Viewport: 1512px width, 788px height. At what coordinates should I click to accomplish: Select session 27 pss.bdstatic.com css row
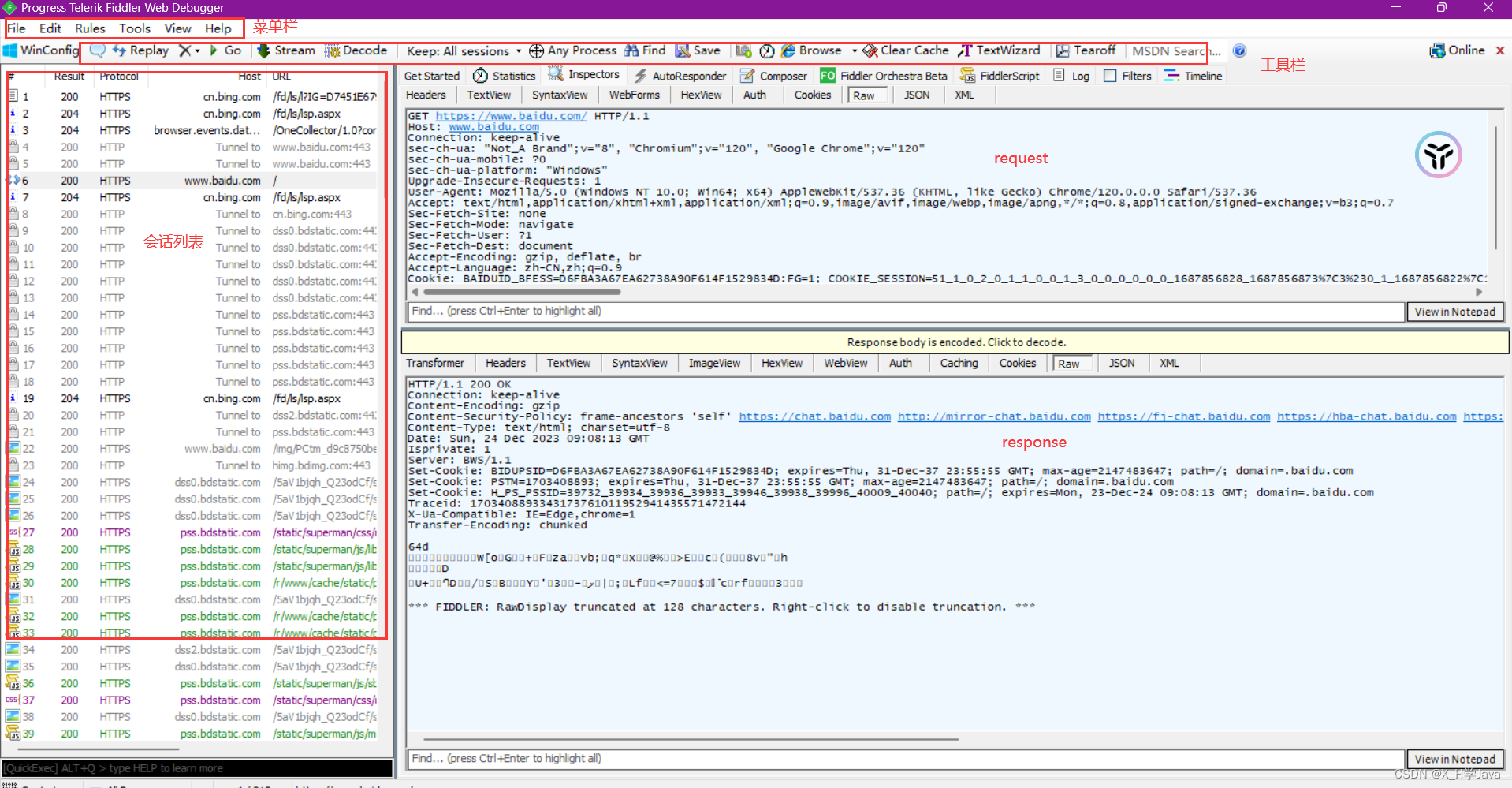point(192,532)
